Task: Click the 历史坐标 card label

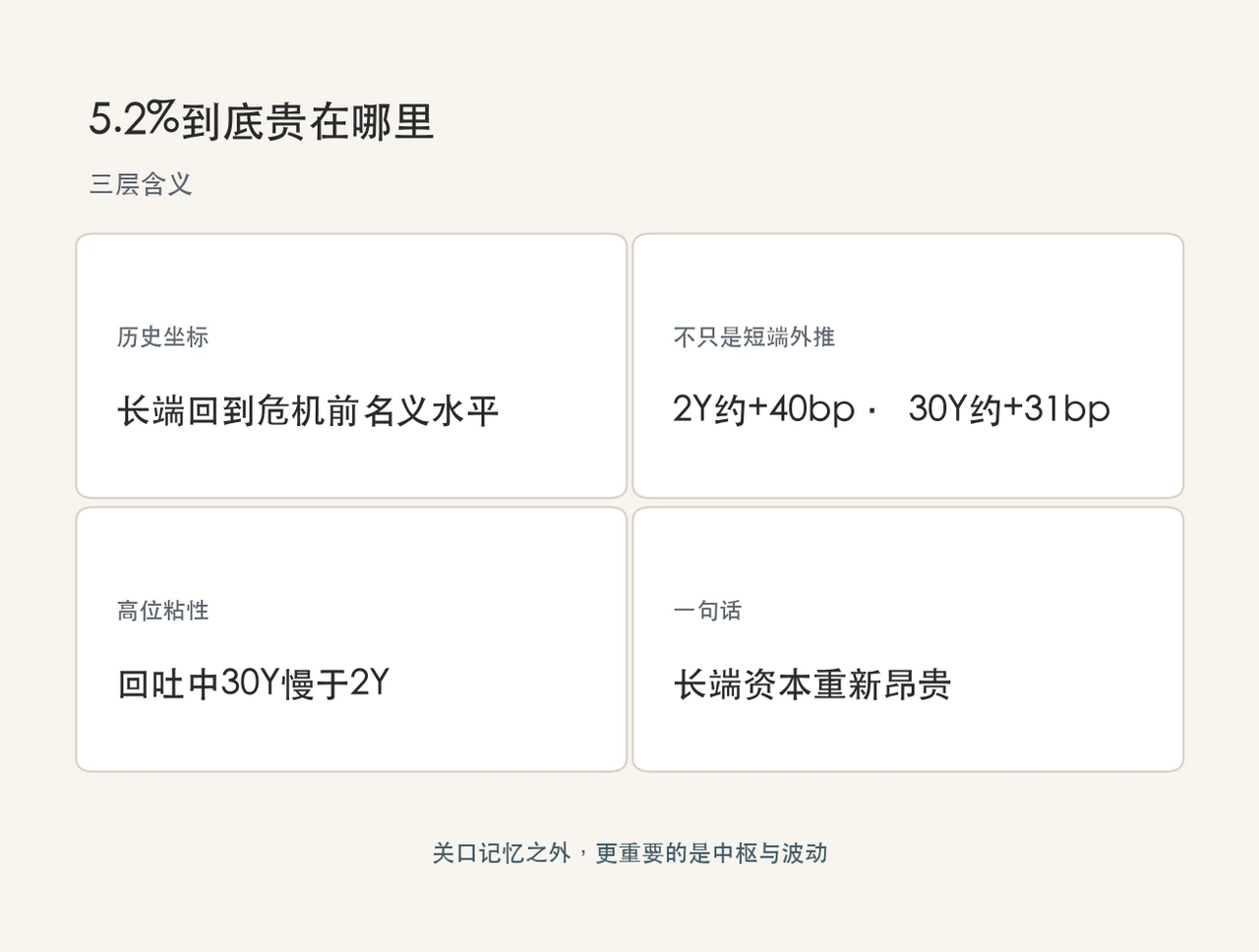Action: pos(163,336)
